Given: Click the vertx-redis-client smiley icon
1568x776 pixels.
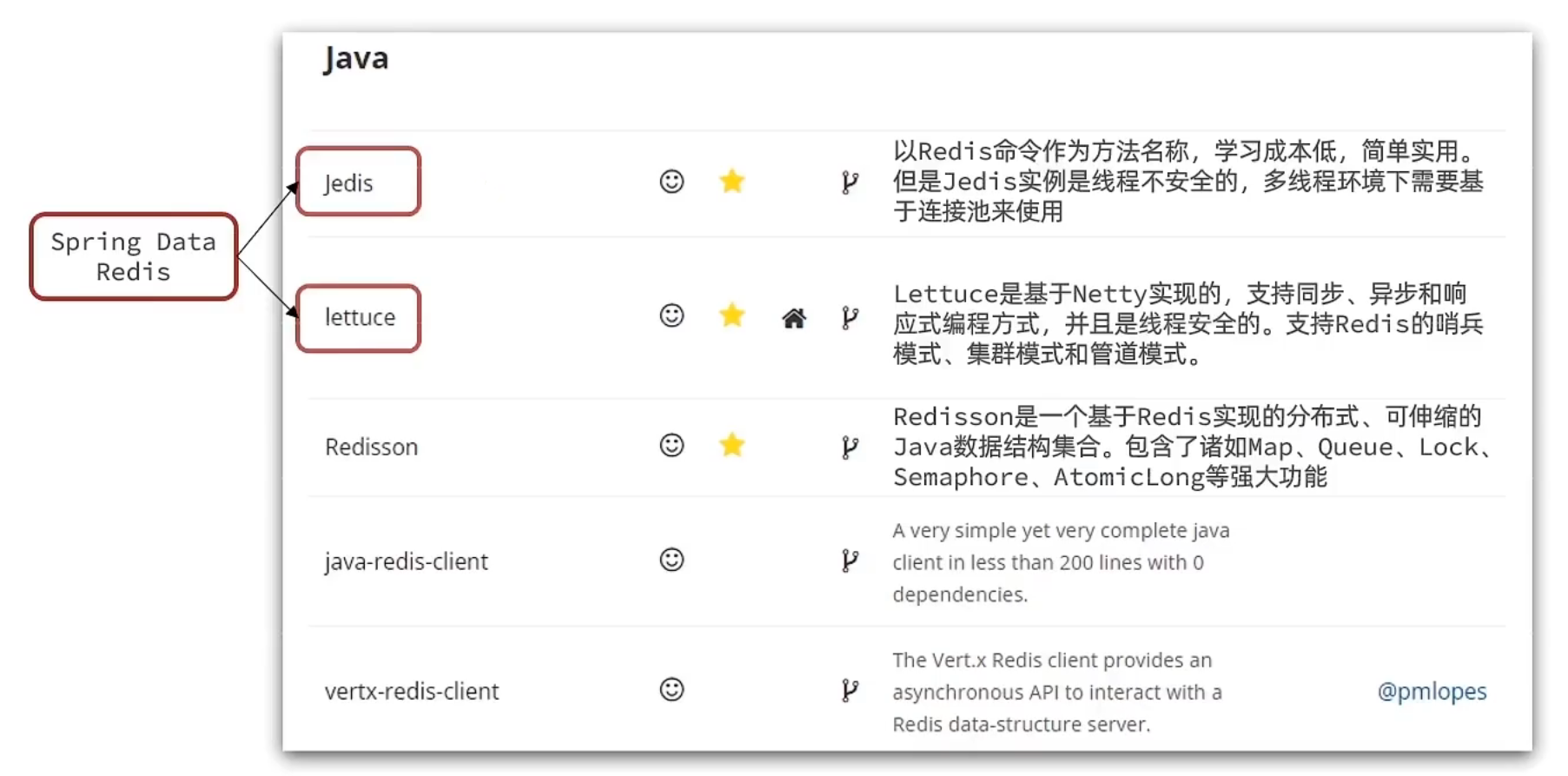Looking at the screenshot, I should 672,690.
